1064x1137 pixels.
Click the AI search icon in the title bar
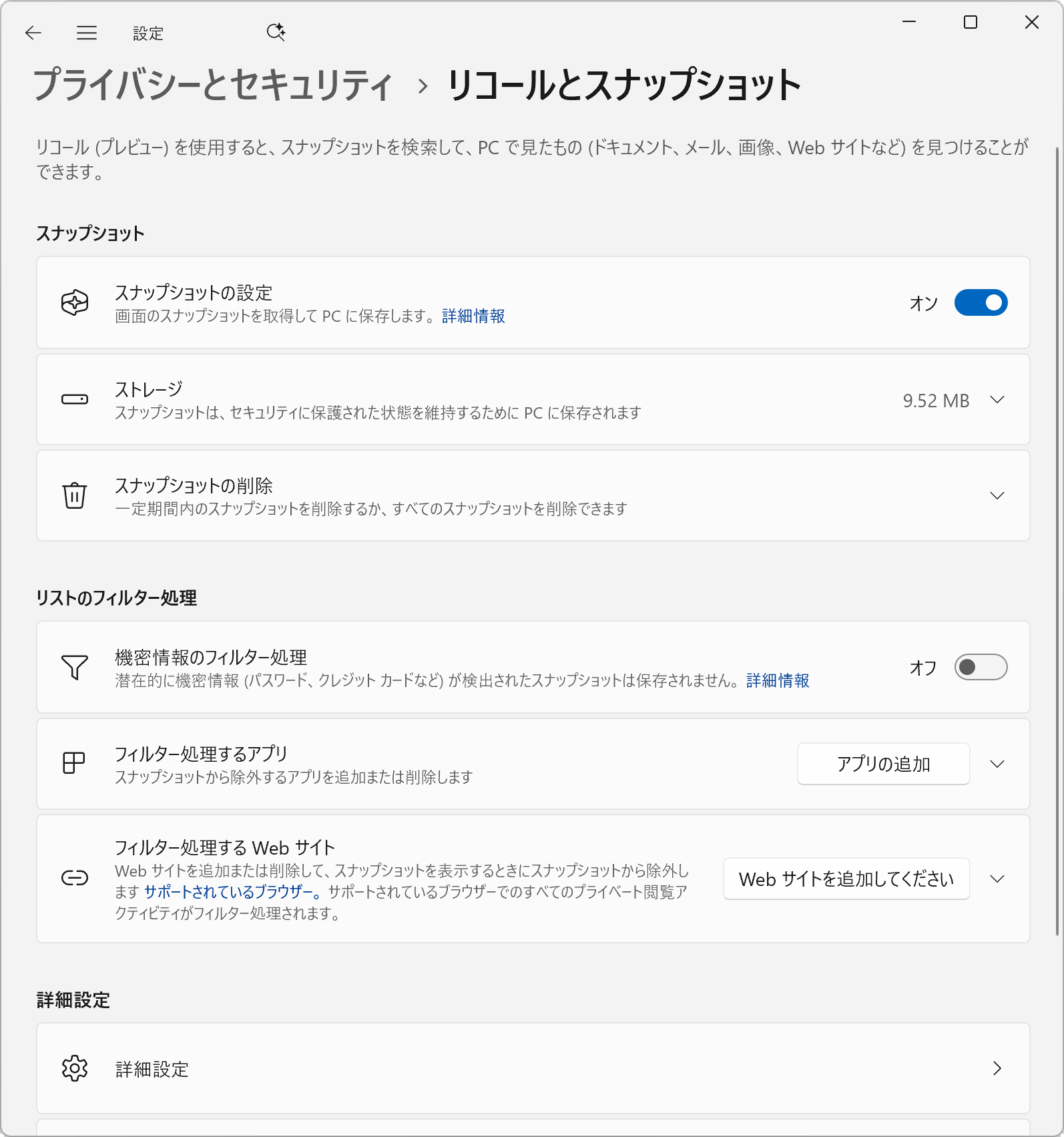point(276,32)
